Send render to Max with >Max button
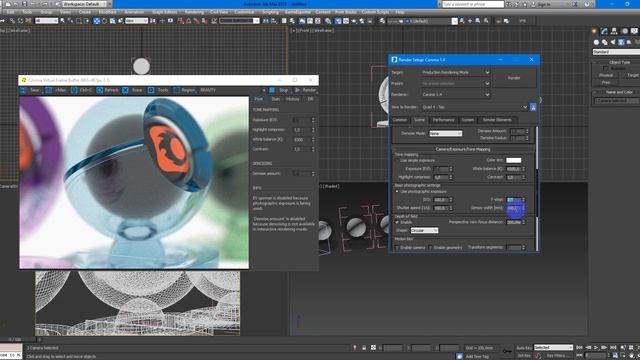The height and width of the screenshot is (360, 640). pos(56,90)
